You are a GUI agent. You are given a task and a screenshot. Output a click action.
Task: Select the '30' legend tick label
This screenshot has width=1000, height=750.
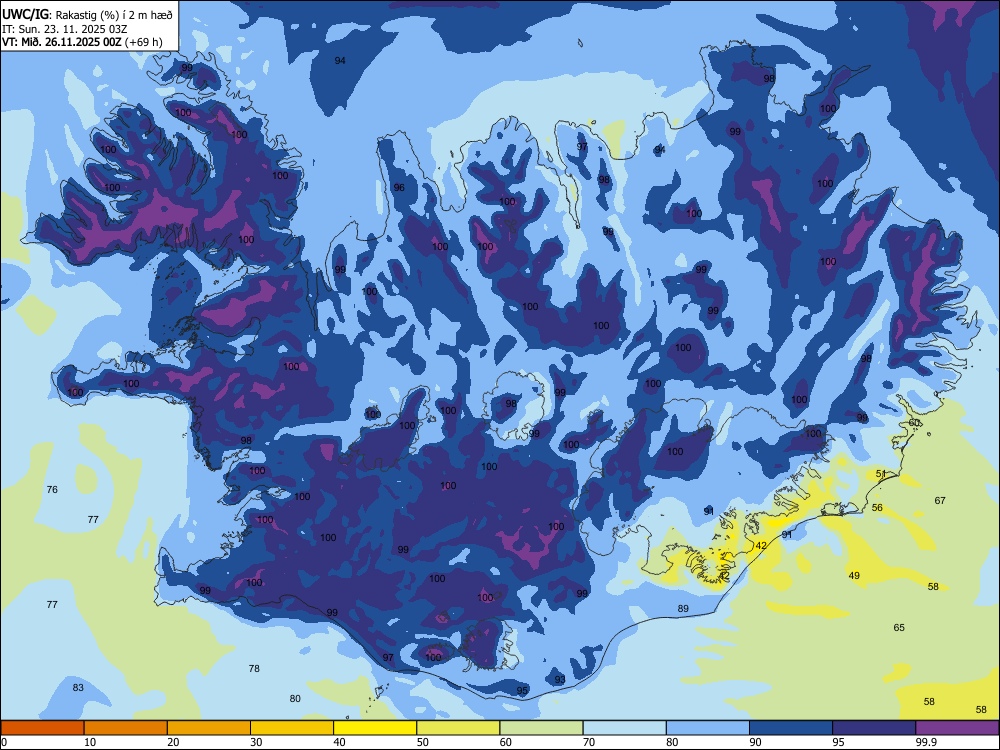pyautogui.click(x=256, y=742)
